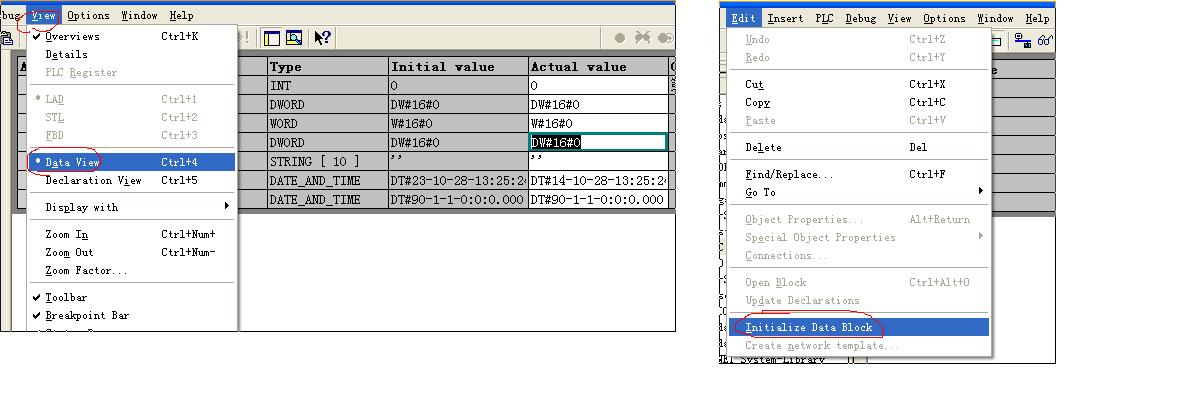Choose PLC Register entry
Screen dimensions: 1204x404
click(x=131, y=72)
